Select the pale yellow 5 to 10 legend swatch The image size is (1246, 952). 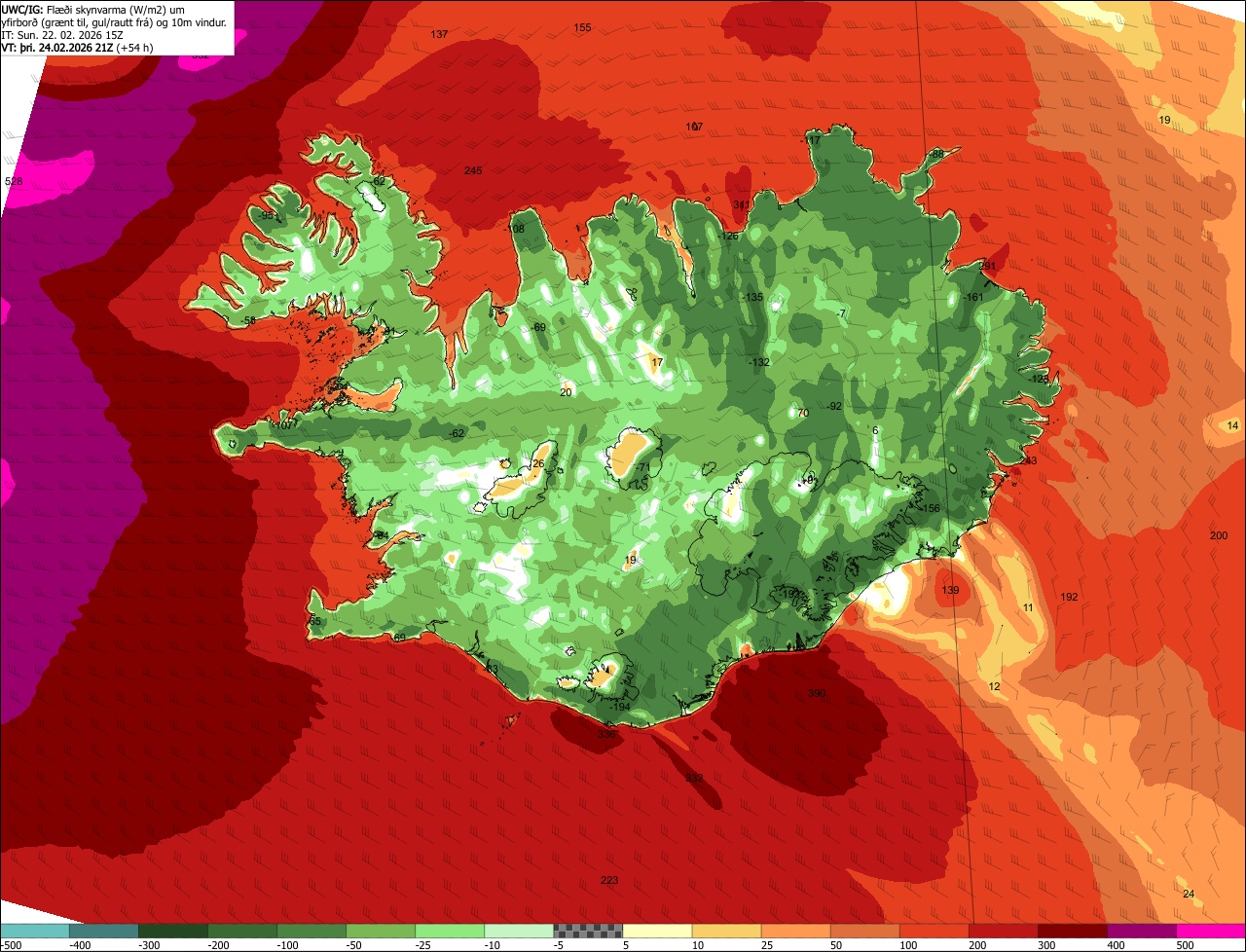pyautogui.click(x=657, y=930)
